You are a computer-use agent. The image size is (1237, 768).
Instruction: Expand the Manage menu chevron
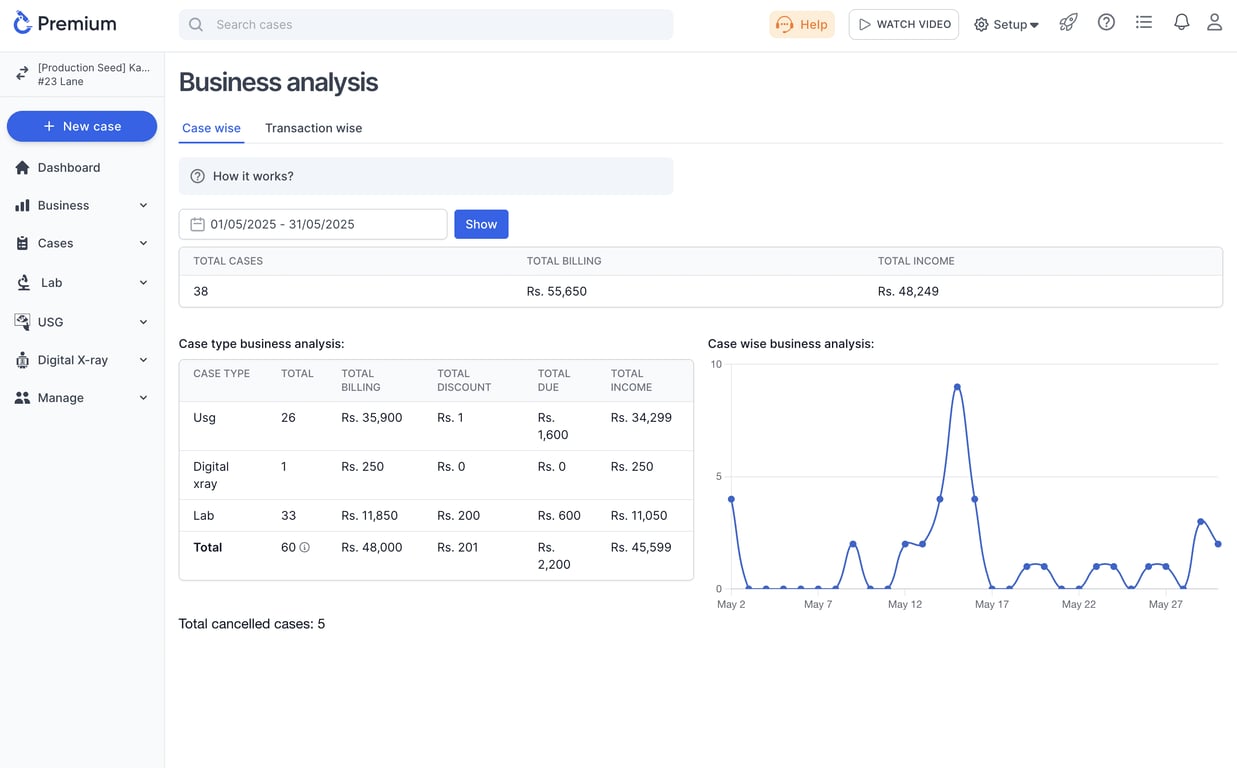(x=143, y=398)
